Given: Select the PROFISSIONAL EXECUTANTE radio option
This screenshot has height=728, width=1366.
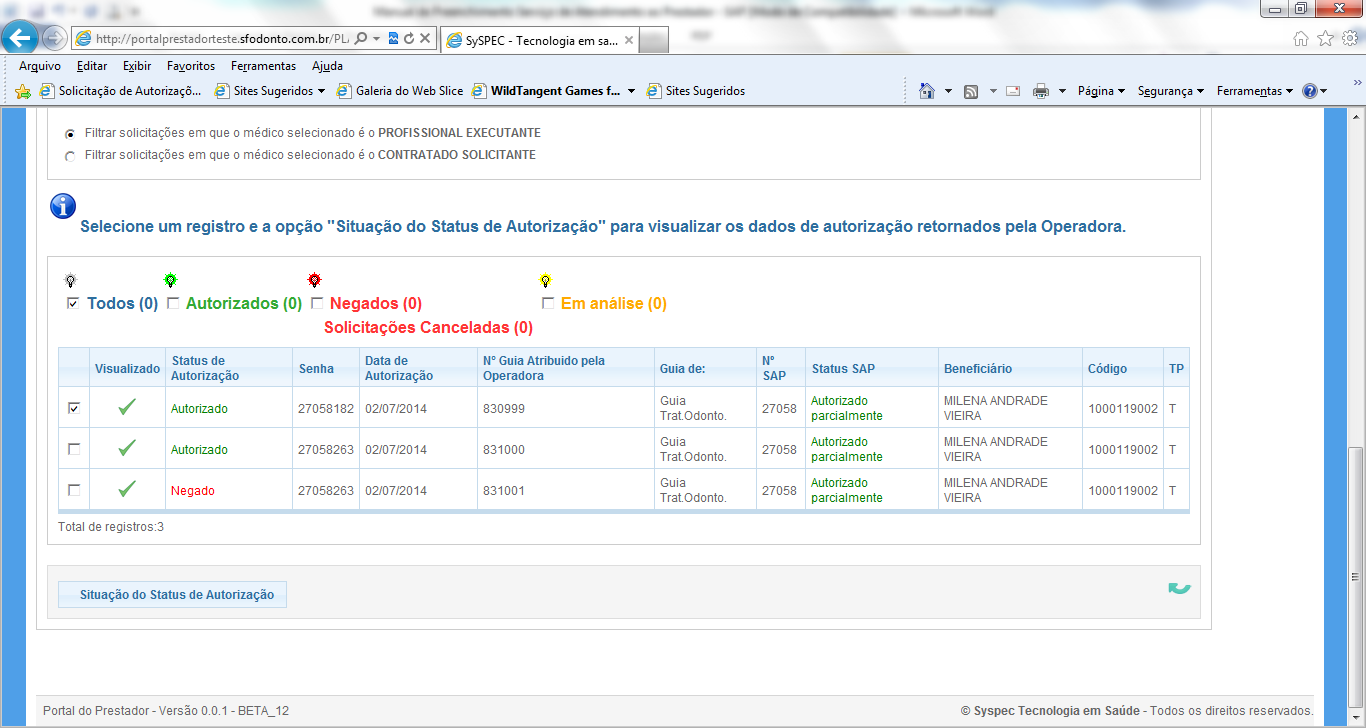Looking at the screenshot, I should tap(70, 133).
